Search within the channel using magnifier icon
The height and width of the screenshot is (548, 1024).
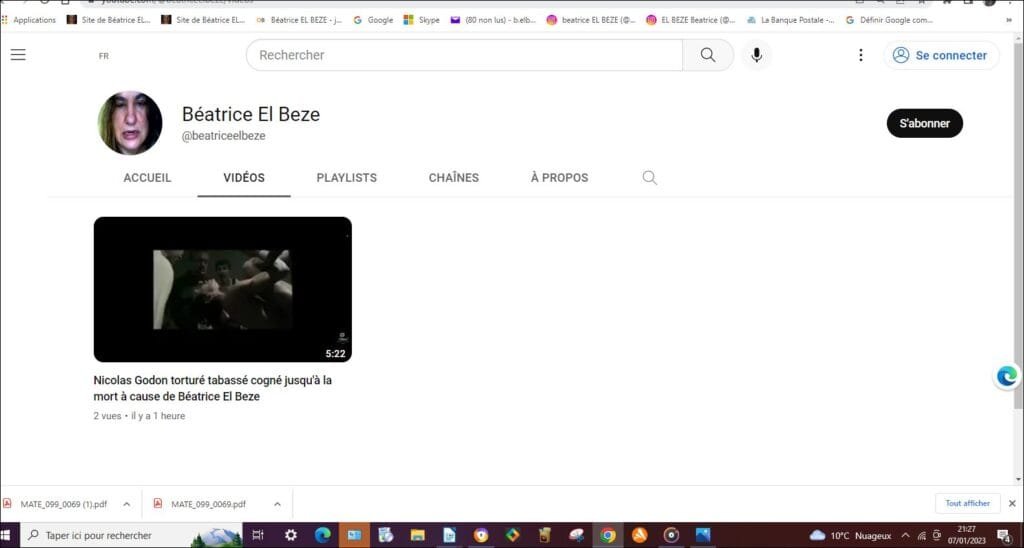click(649, 178)
